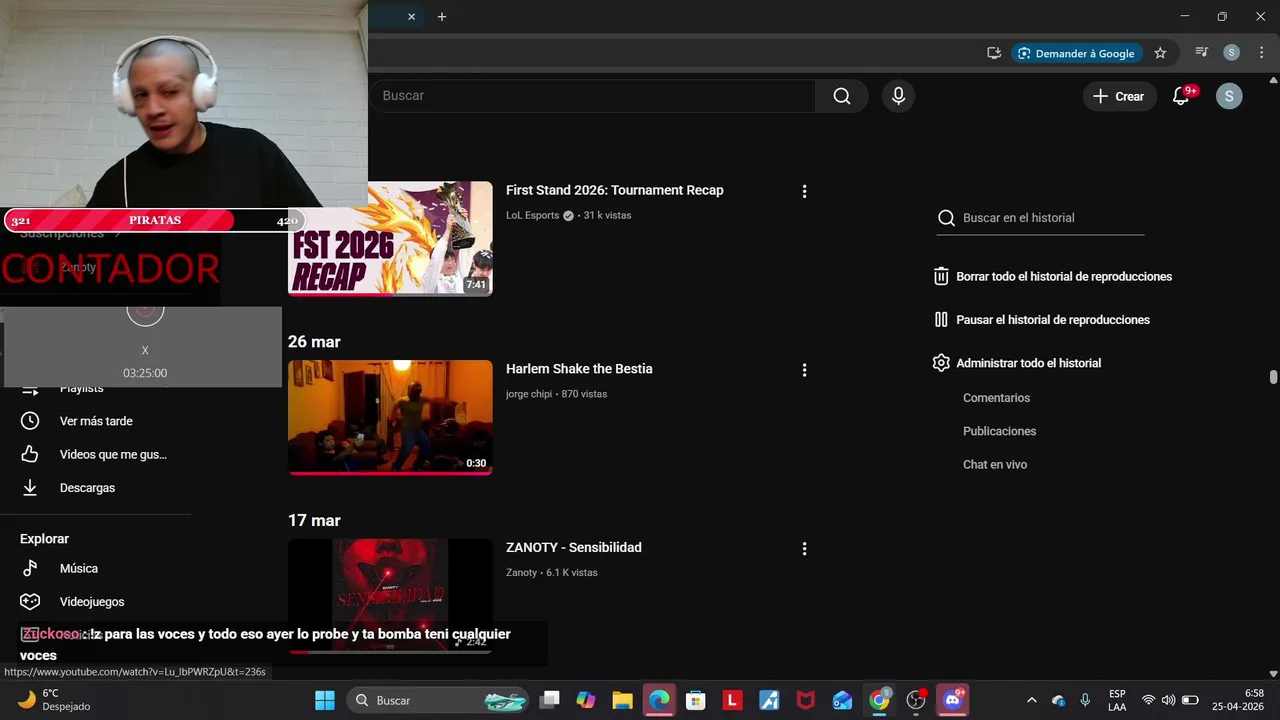Click the taskbar volume speaker icon
The width and height of the screenshot is (1280, 720).
[x=1168, y=700]
